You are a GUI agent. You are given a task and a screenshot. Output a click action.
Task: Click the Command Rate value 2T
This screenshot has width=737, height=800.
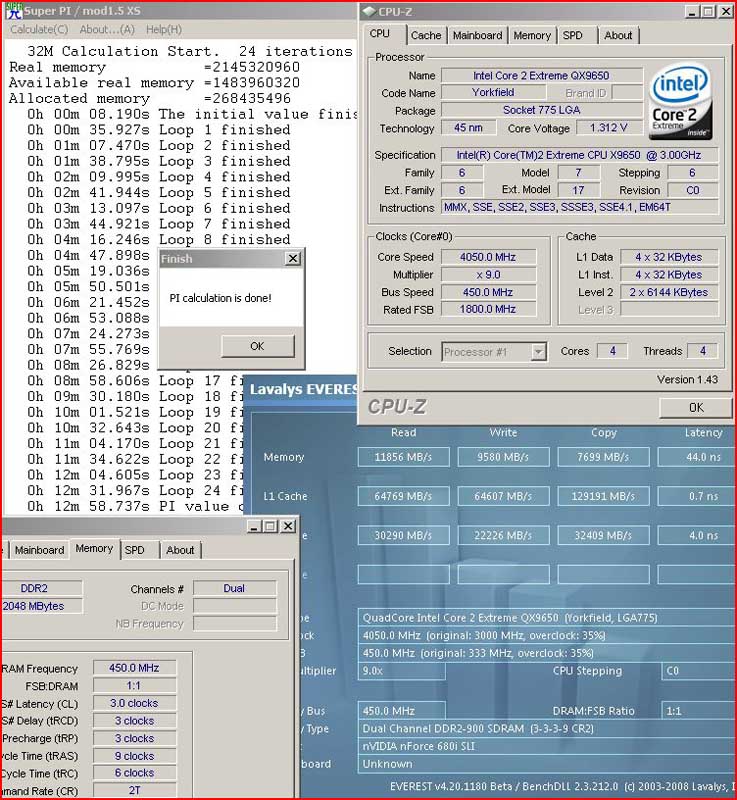134,790
